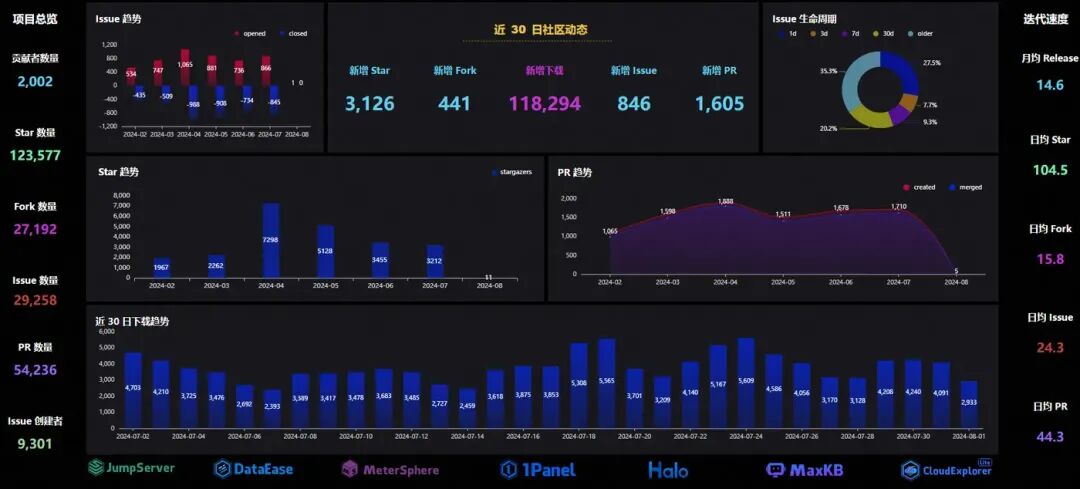The height and width of the screenshot is (489, 1080).
Task: Click the 3212 bar in Star trend
Action: (435, 261)
